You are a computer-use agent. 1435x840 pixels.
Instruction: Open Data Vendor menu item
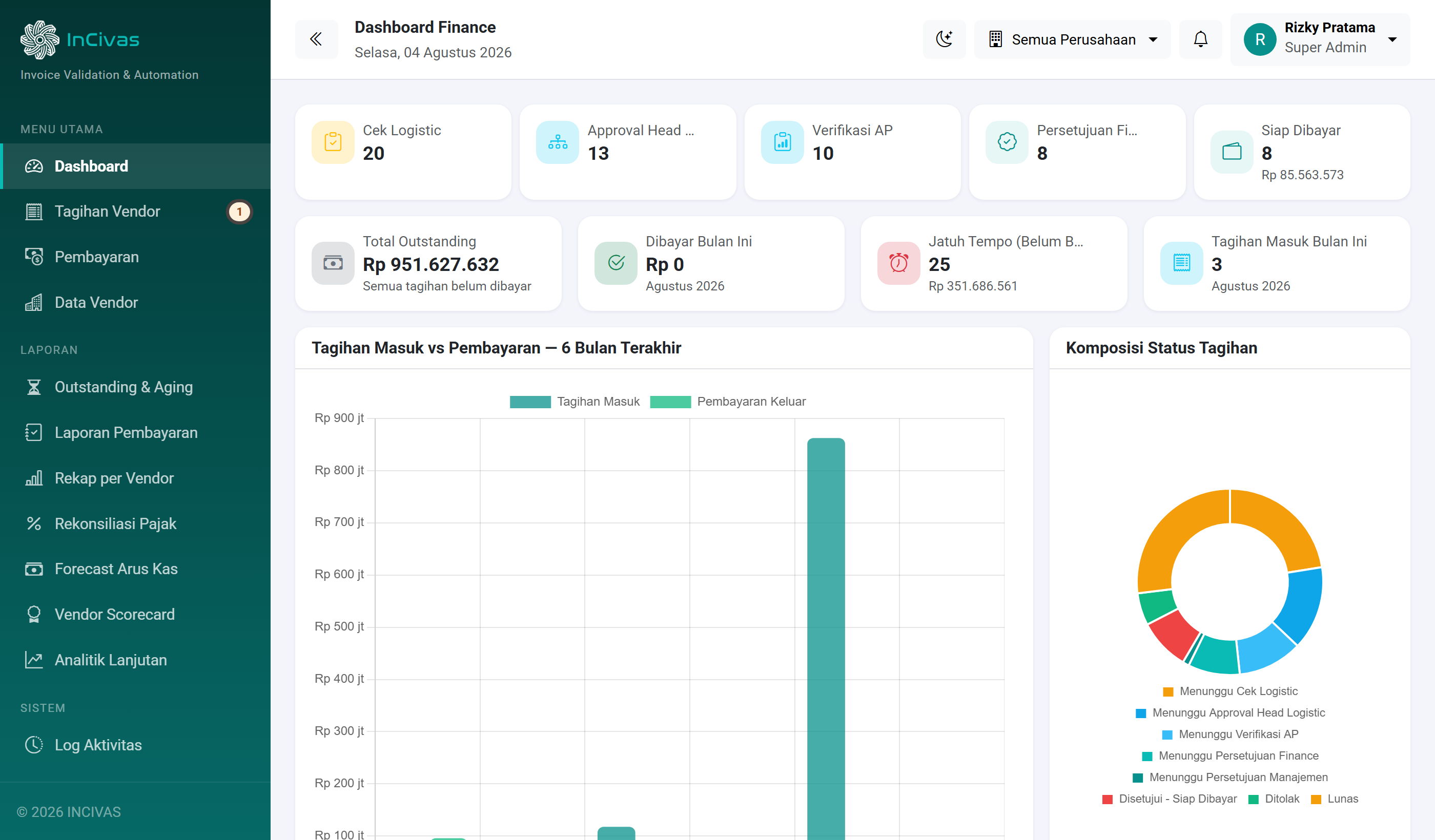[x=135, y=303]
